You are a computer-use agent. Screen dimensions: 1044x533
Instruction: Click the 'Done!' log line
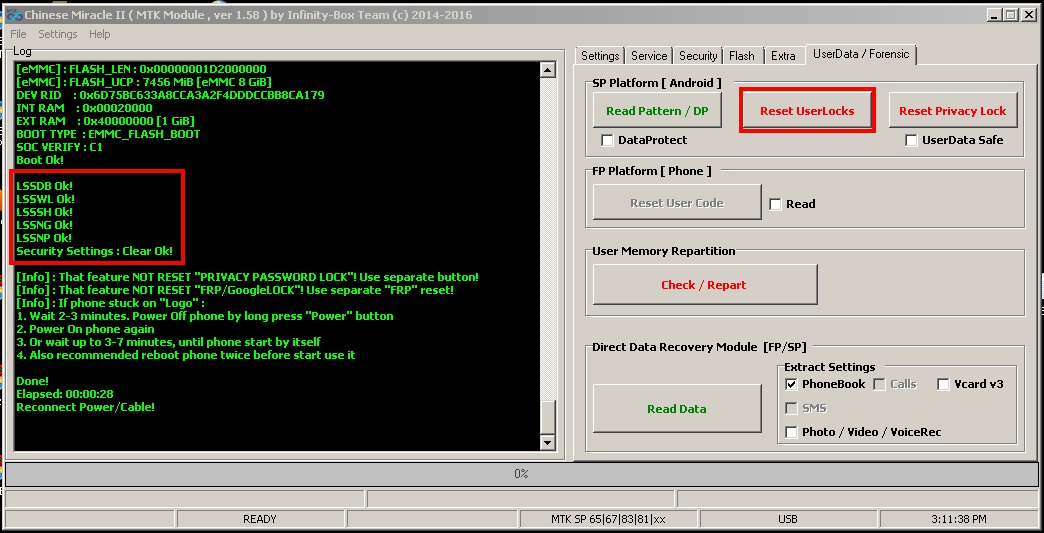(x=33, y=381)
